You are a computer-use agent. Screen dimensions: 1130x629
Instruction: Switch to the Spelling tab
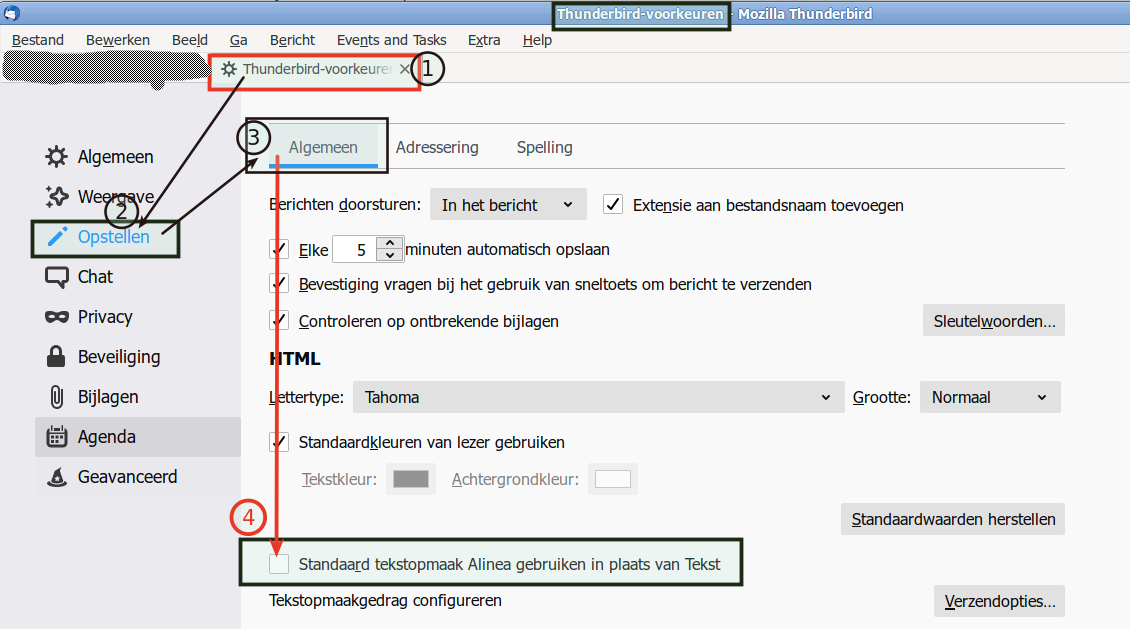[544, 147]
